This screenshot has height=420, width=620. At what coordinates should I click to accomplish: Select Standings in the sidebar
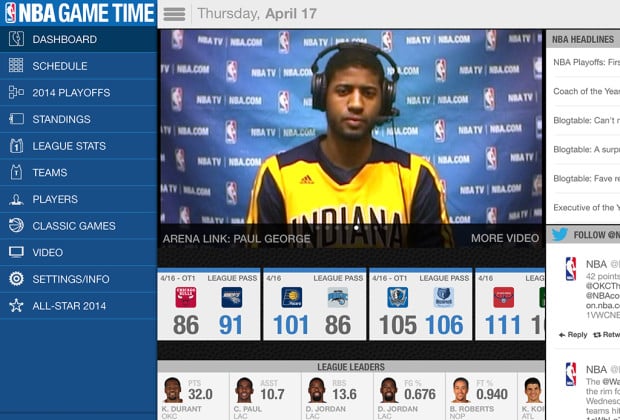tap(78, 119)
